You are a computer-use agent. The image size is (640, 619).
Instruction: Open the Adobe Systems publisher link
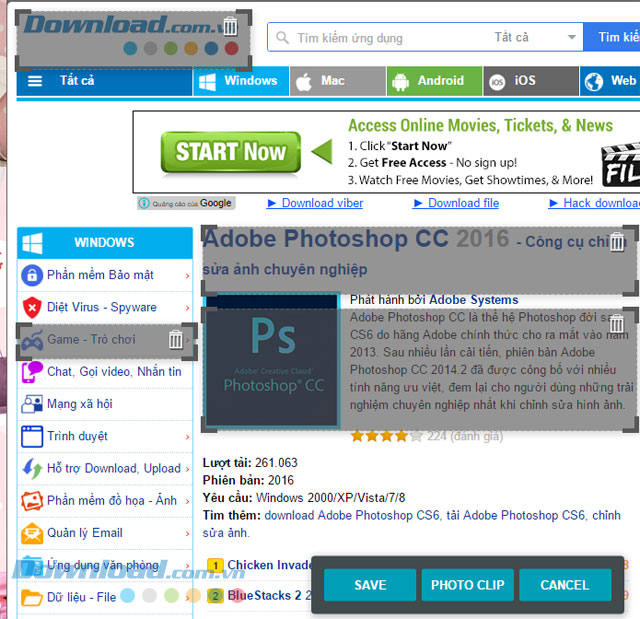473,300
